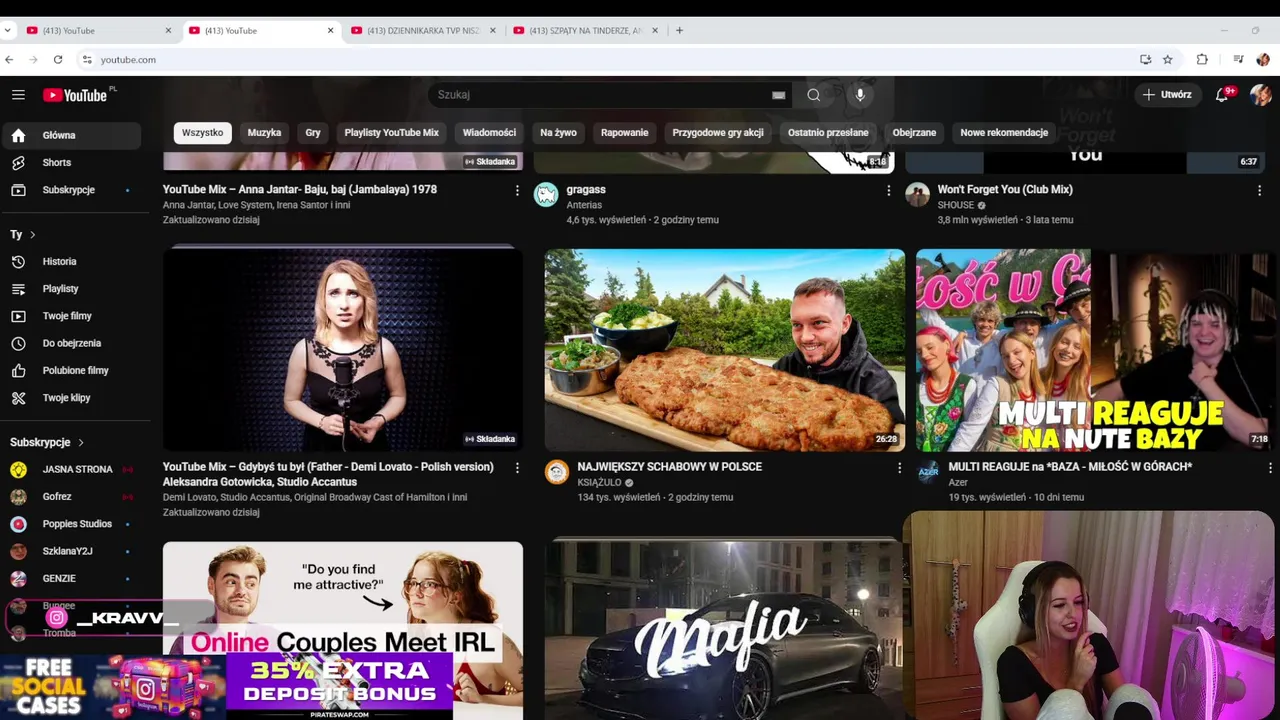Open SzklanaY2J subscription channel
Screen dimensions: 1280x720
click(x=71, y=551)
